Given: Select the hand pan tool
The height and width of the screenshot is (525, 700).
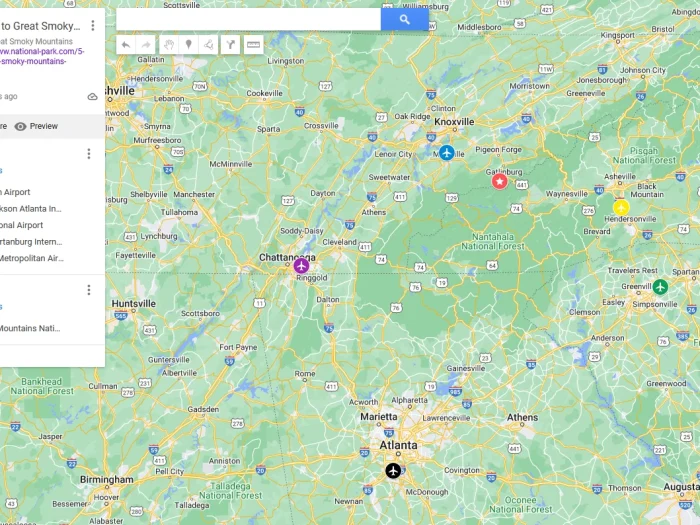Looking at the screenshot, I should (169, 45).
